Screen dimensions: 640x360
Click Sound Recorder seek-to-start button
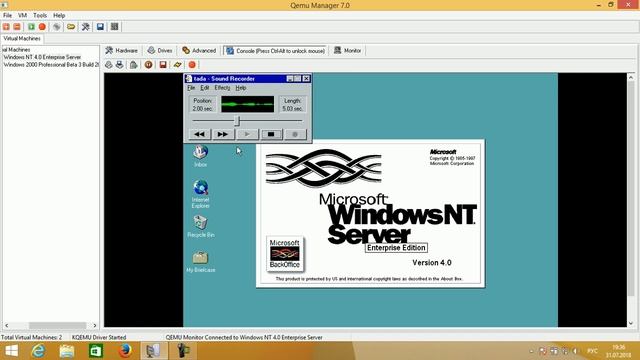(199, 134)
